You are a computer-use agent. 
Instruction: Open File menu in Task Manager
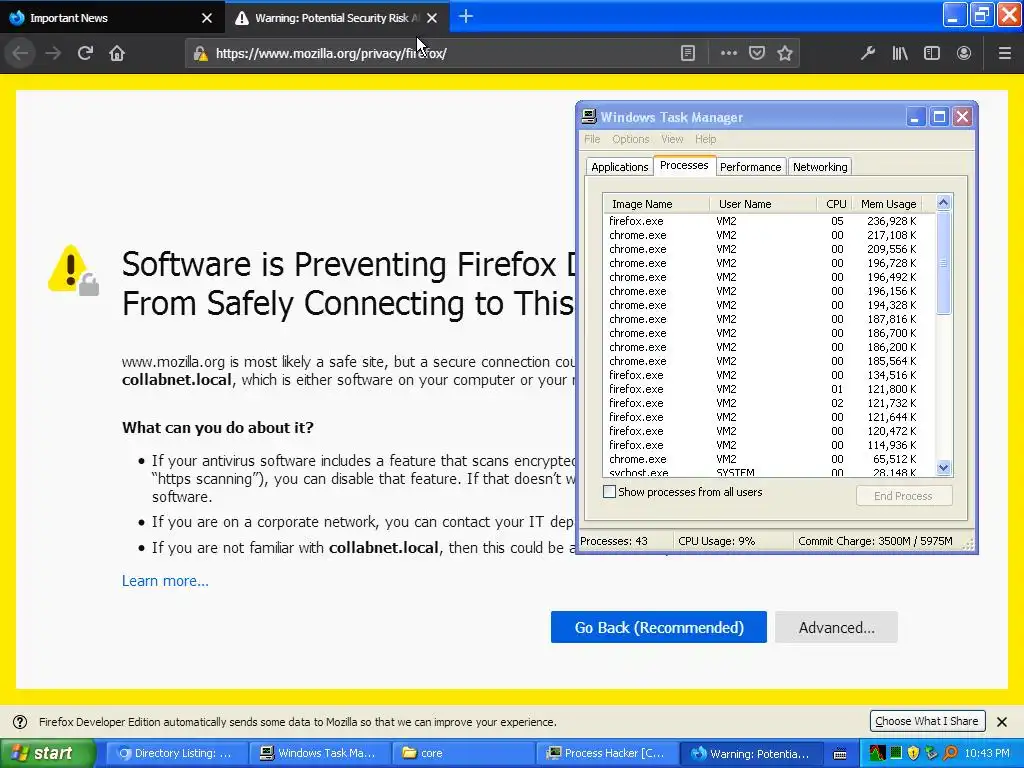point(592,139)
